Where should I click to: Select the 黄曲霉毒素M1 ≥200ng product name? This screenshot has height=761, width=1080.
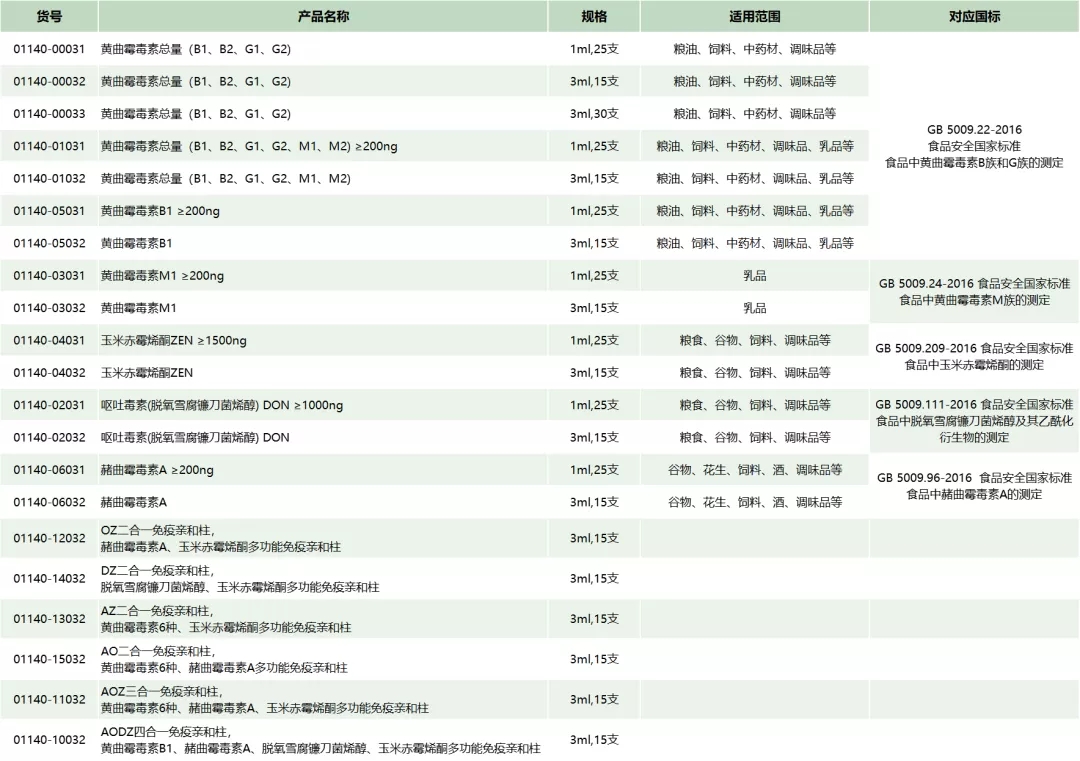162,276
